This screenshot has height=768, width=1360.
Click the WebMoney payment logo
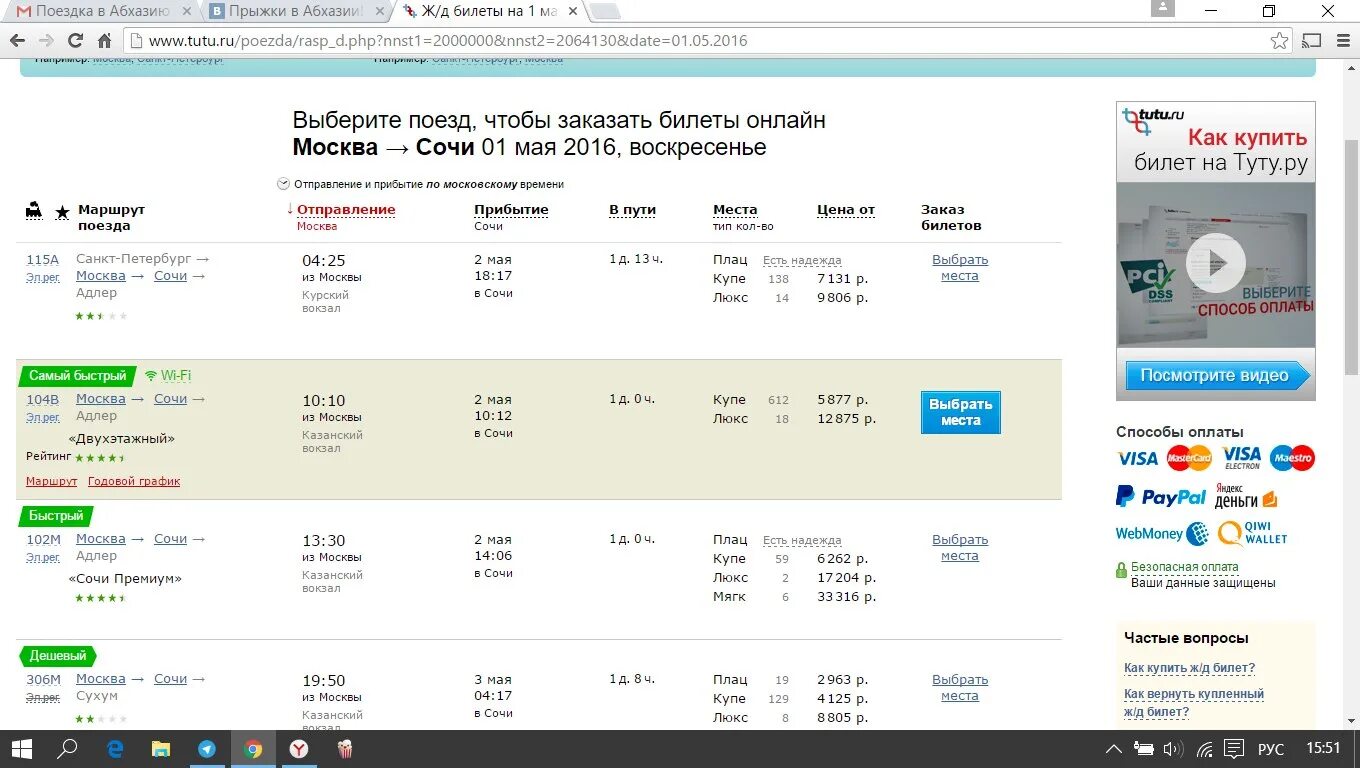1162,534
